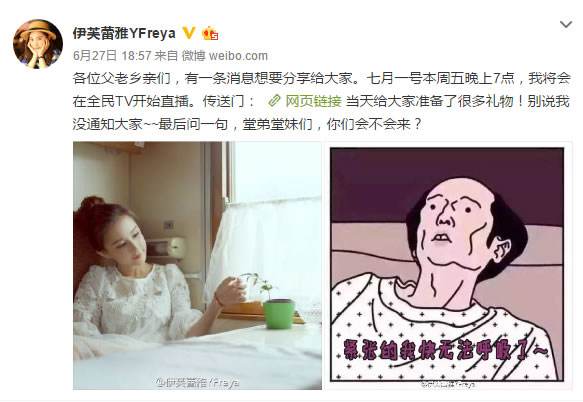Click the green flower pot in the photo
Viewport: 583px width, 402px height.
pyautogui.click(x=278, y=313)
